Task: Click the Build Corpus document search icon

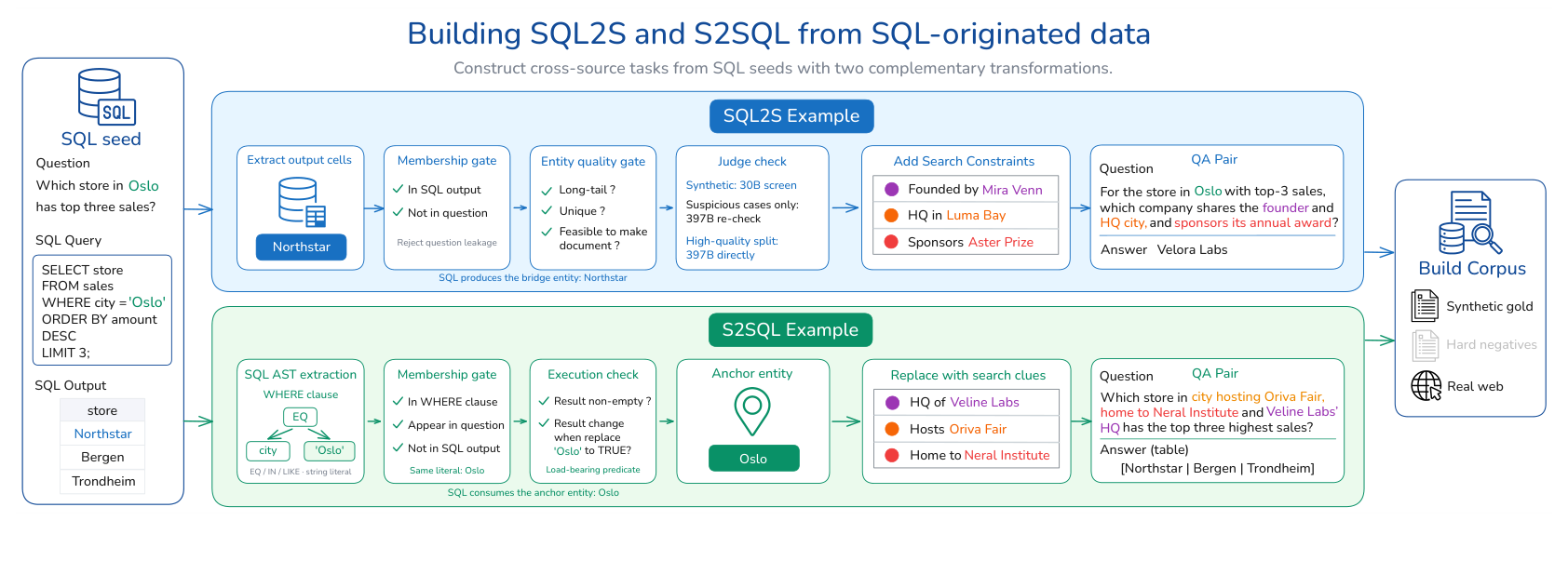Action: [1471, 223]
